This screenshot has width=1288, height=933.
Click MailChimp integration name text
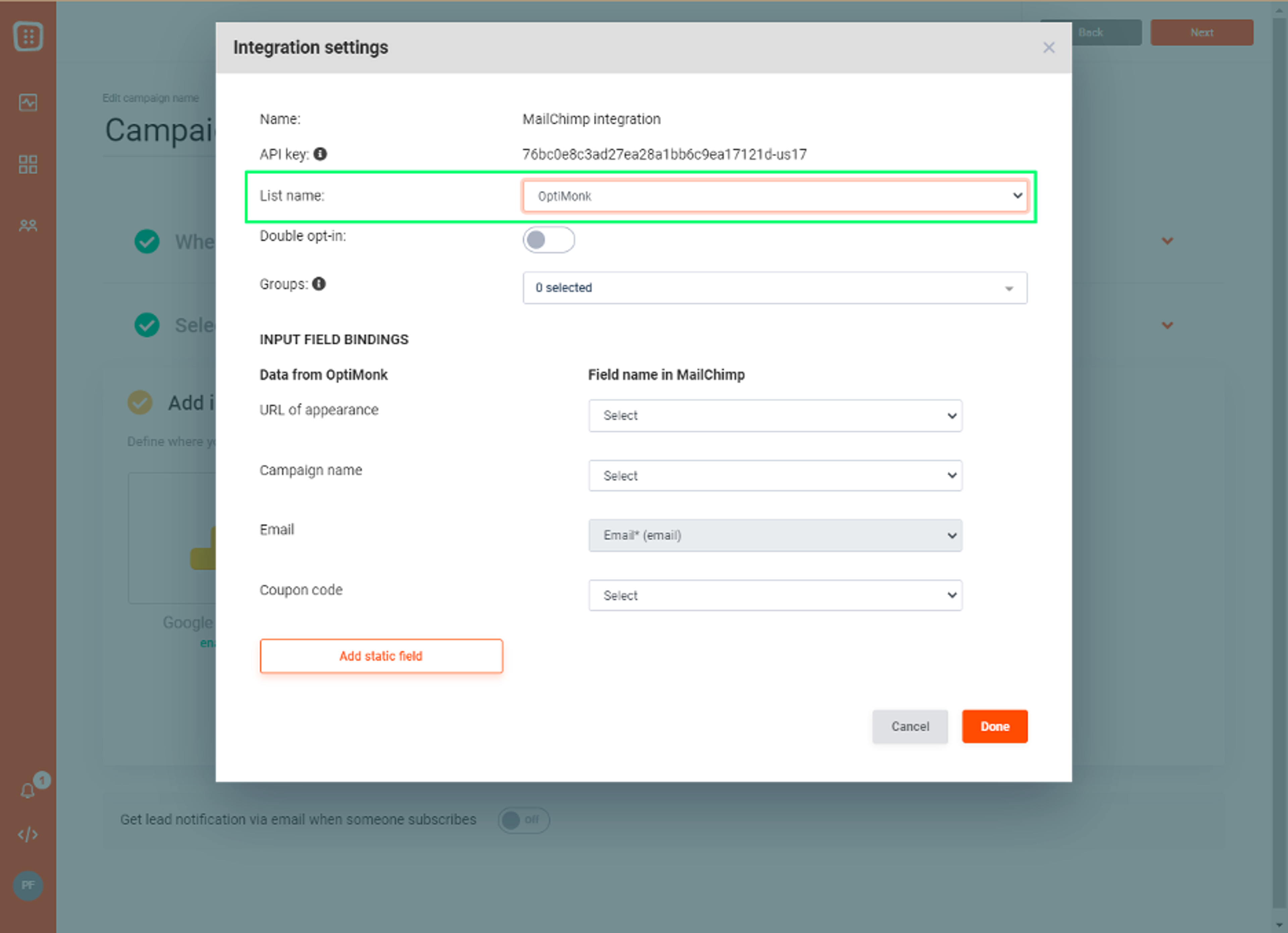pyautogui.click(x=591, y=119)
